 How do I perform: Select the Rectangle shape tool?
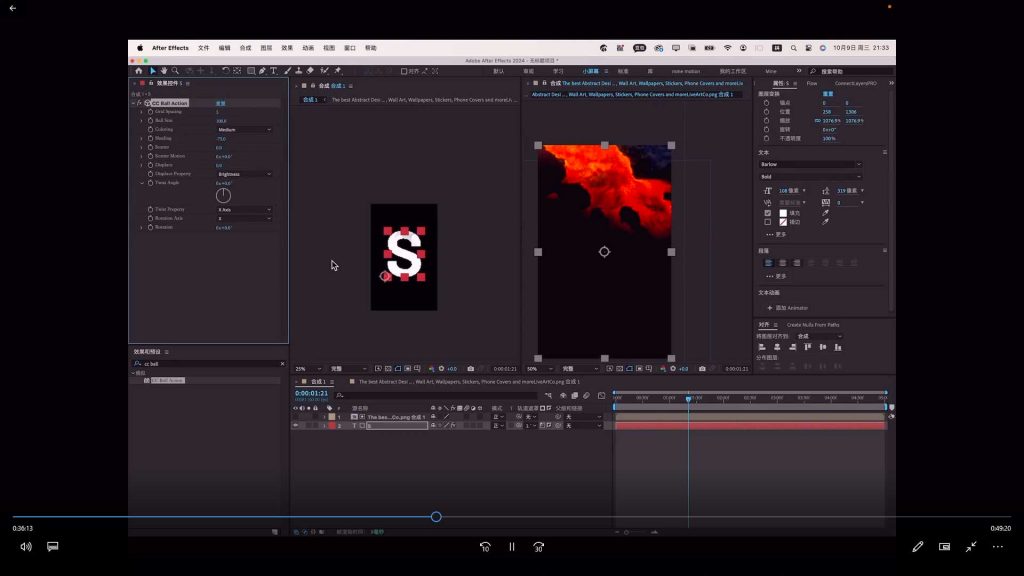point(249,71)
